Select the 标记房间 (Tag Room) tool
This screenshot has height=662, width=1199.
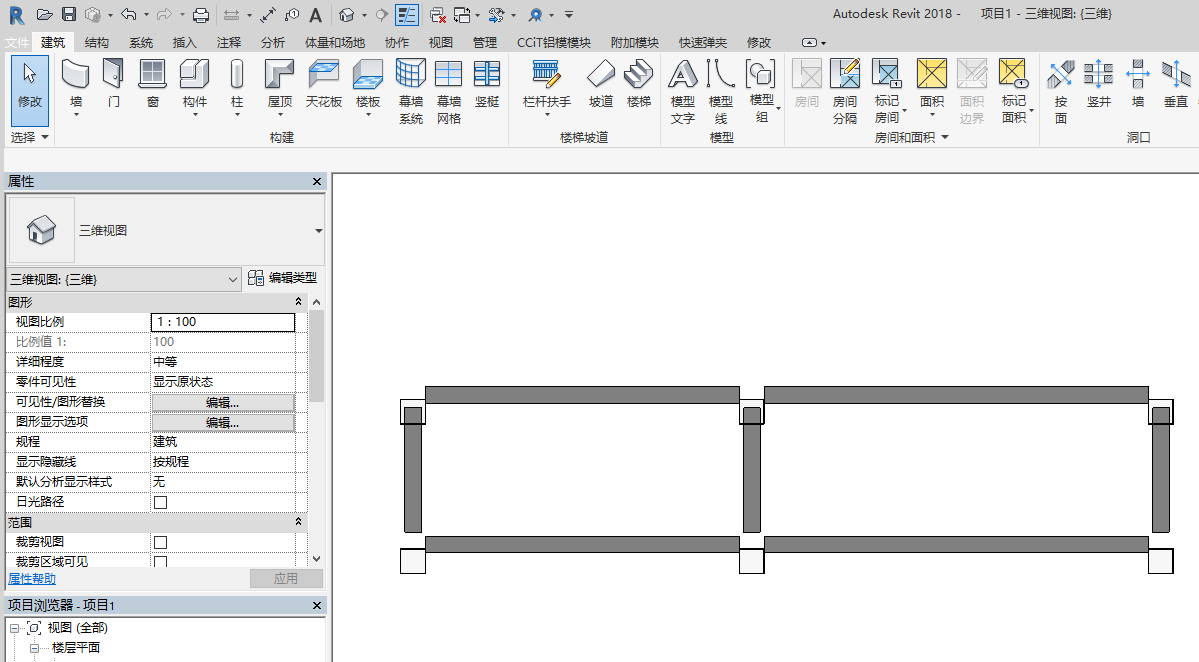tap(887, 92)
